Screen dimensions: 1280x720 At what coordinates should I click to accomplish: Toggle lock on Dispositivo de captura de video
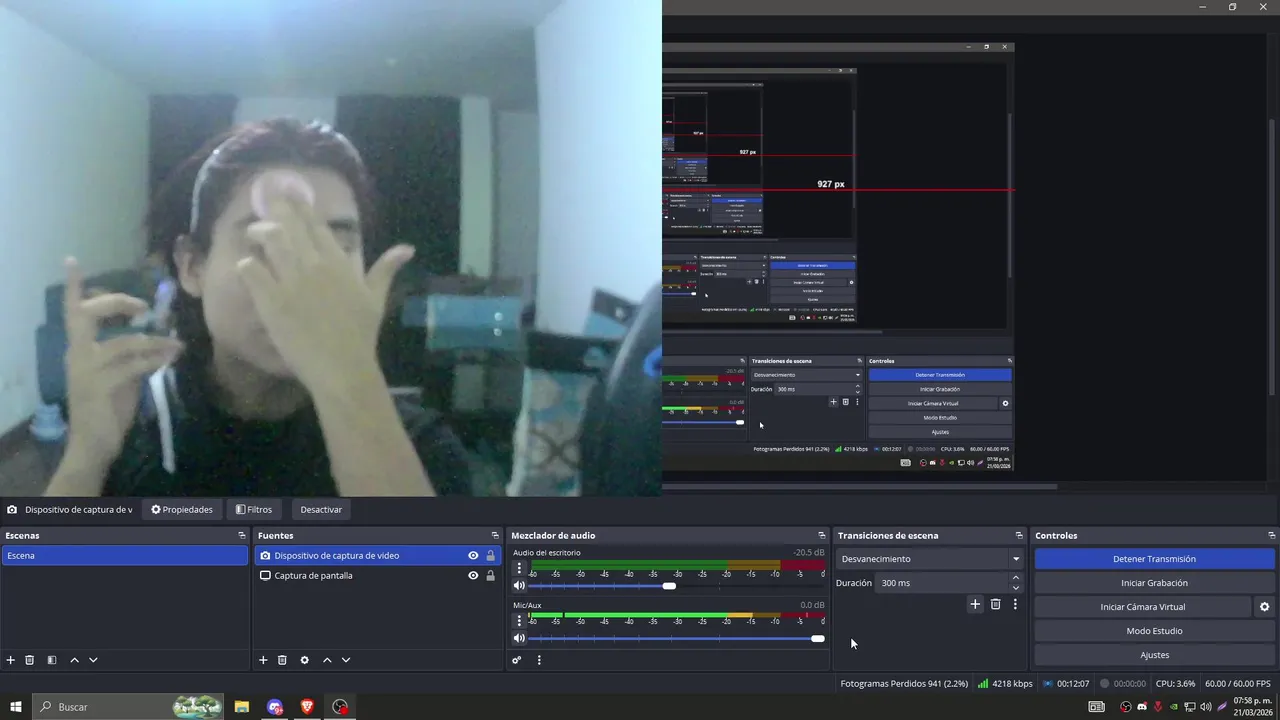pyautogui.click(x=490, y=556)
